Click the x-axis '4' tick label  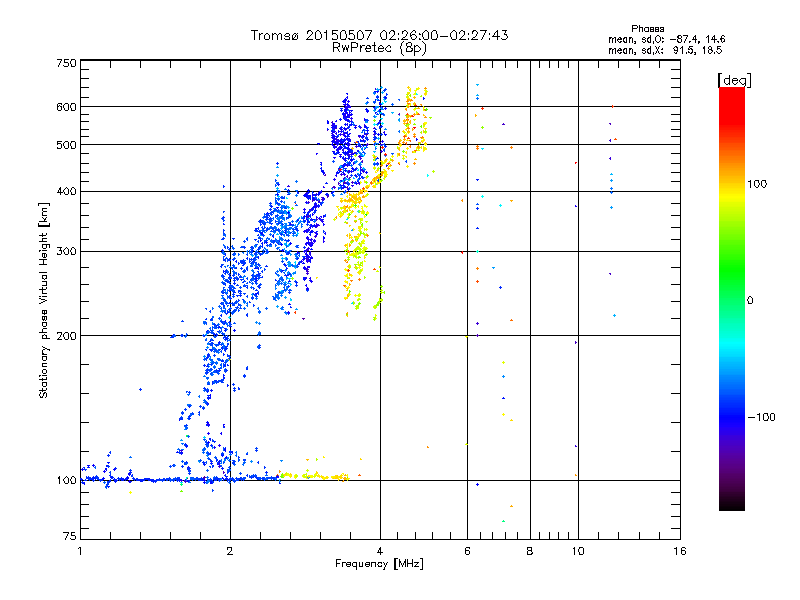(380, 551)
